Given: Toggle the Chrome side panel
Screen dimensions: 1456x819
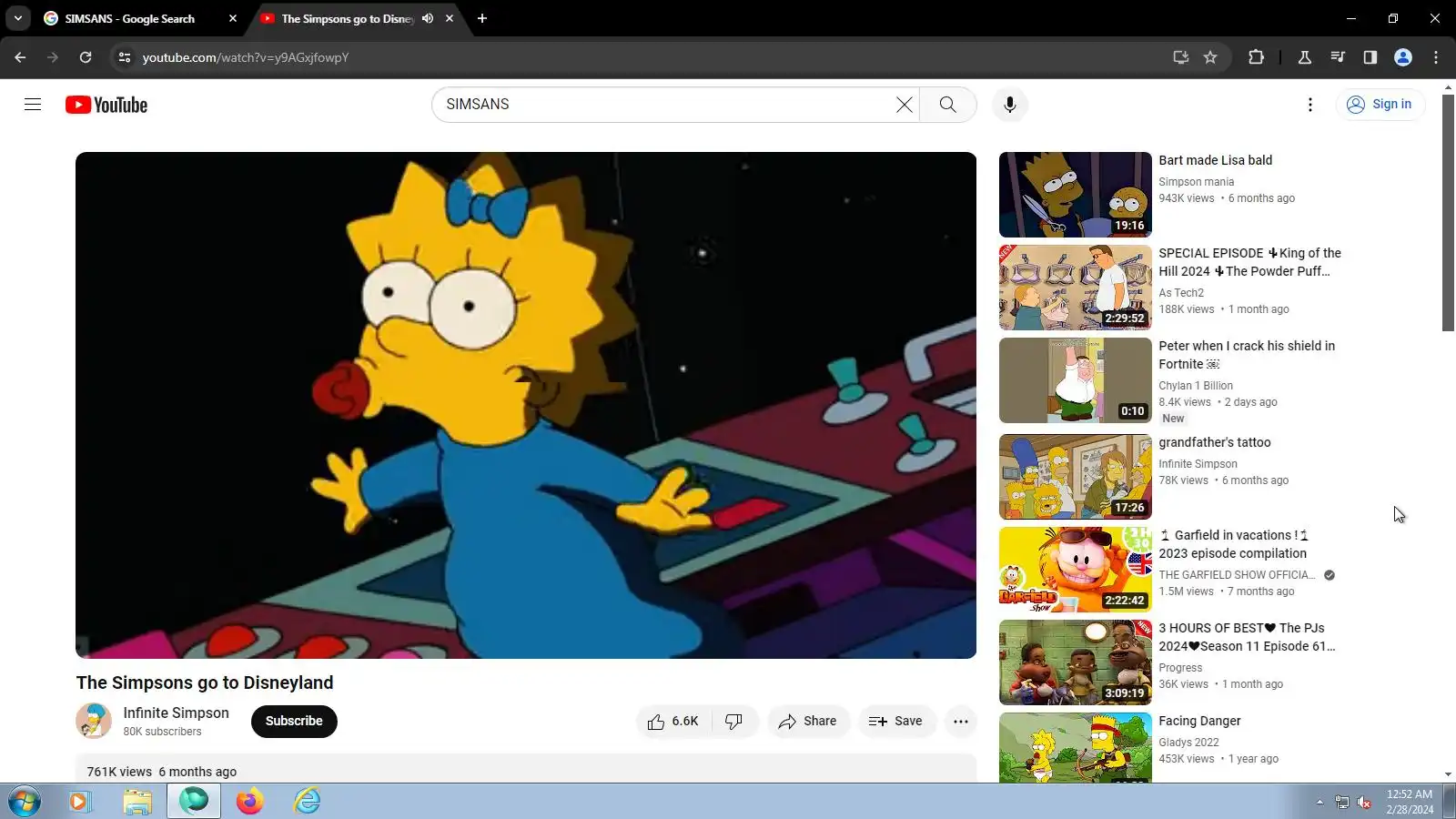Looking at the screenshot, I should [1370, 57].
